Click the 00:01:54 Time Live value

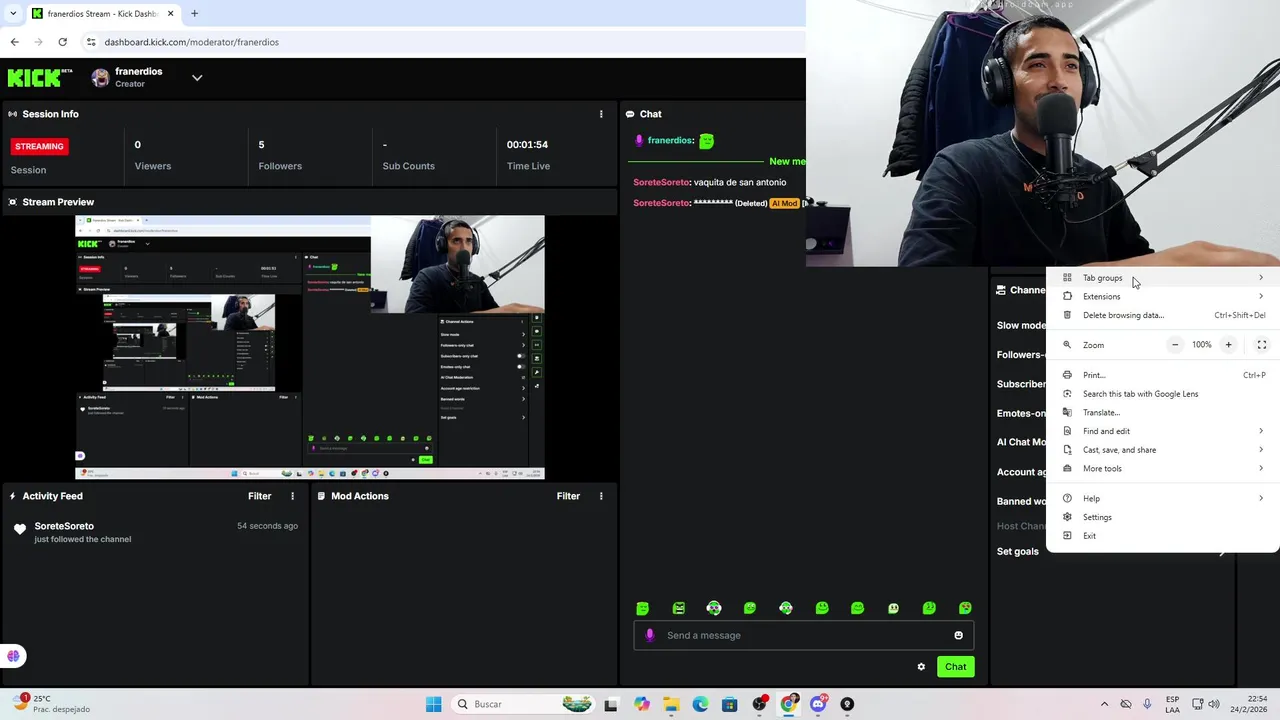[527, 145]
